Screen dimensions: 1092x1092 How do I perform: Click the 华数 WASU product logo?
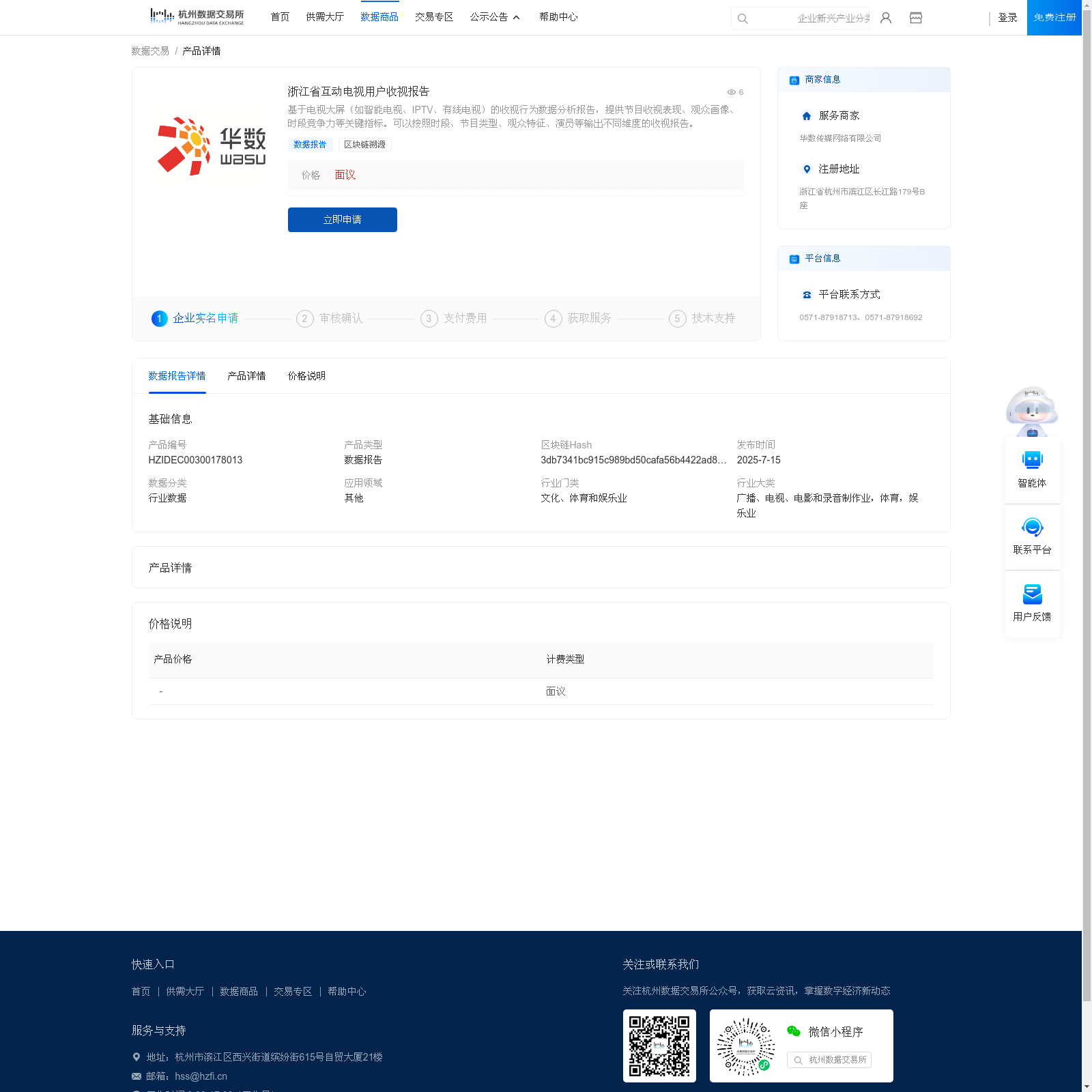pyautogui.click(x=212, y=146)
